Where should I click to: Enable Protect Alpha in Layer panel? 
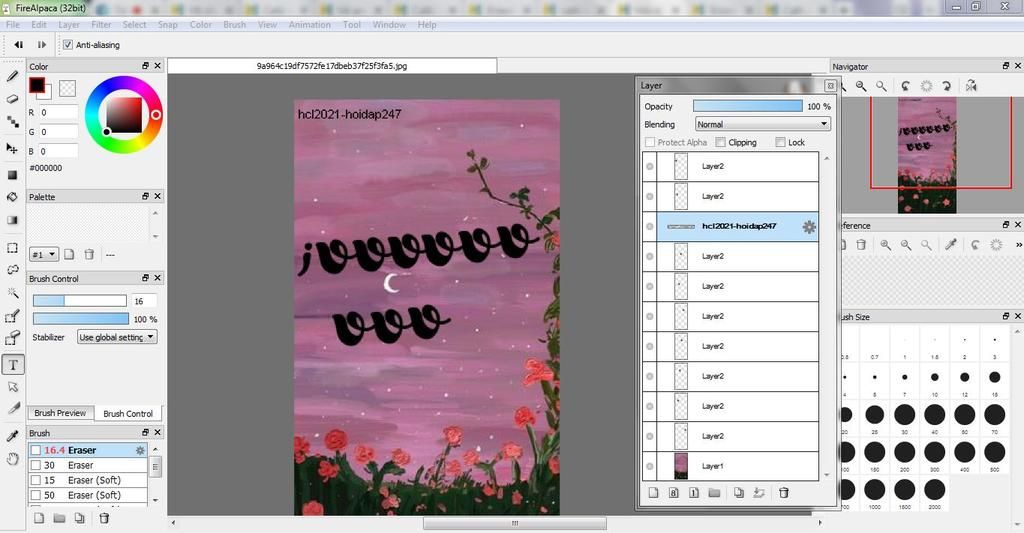(650, 142)
